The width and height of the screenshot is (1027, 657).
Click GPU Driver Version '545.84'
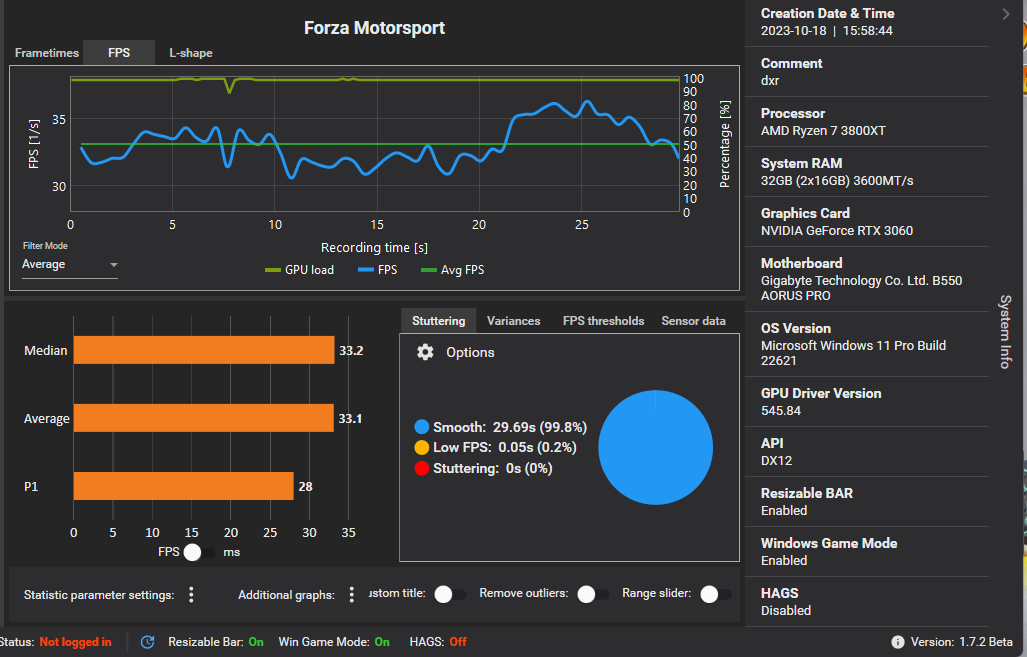point(781,411)
